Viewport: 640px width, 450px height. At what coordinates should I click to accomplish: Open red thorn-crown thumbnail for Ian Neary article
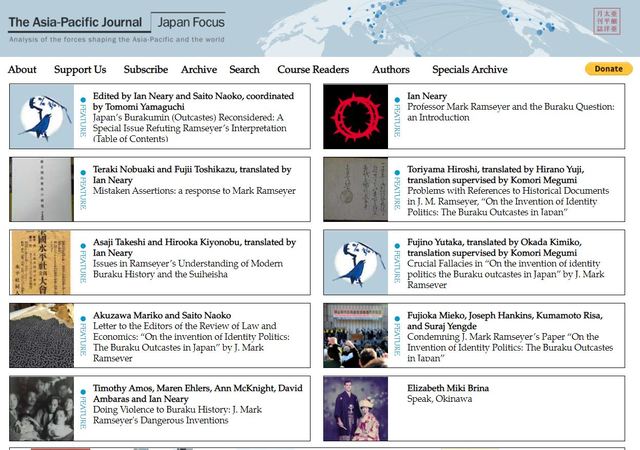coord(356,116)
